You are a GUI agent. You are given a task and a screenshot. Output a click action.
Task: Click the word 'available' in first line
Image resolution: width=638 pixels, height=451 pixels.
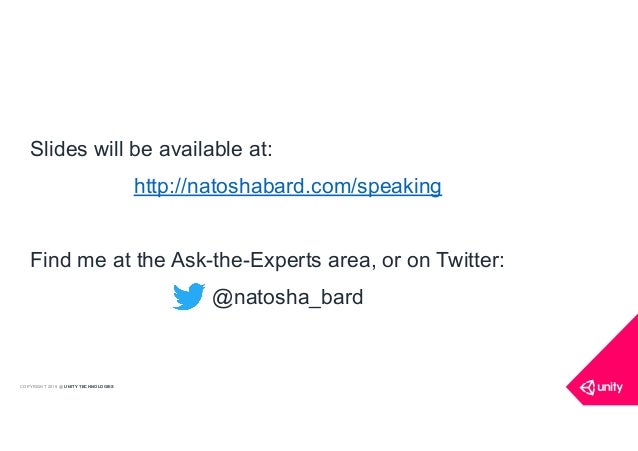pos(200,149)
